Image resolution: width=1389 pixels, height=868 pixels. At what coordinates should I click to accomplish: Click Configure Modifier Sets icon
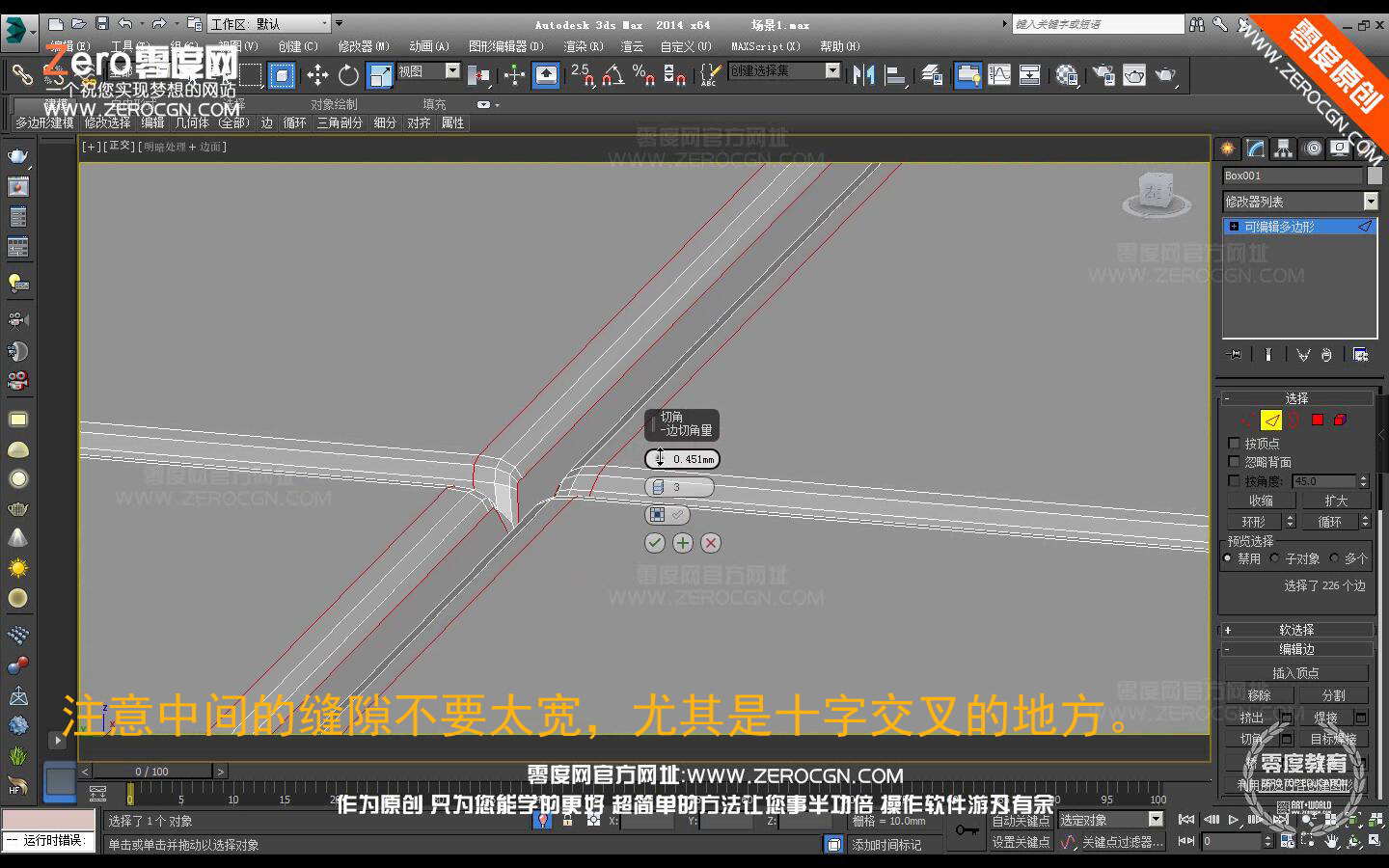1361,355
